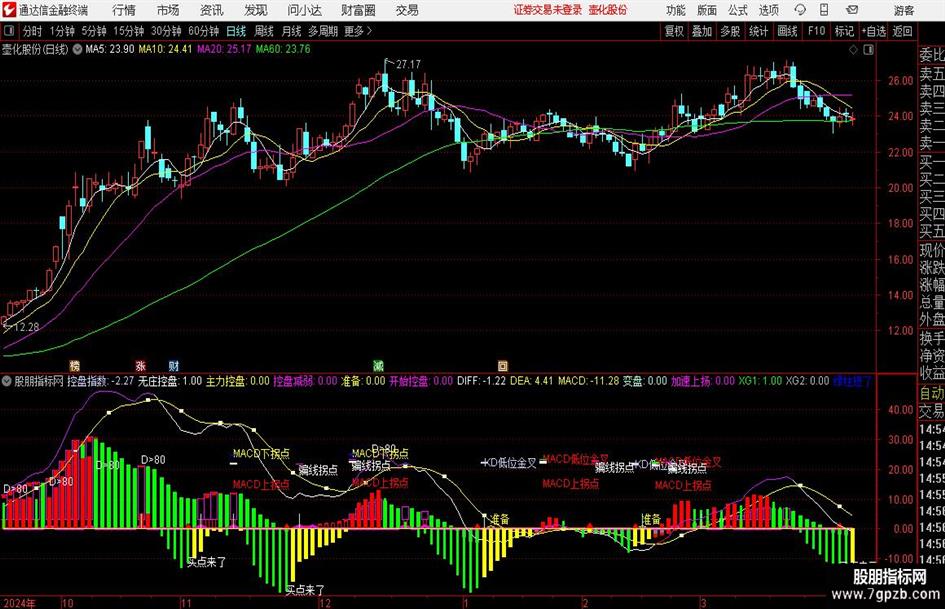Open the 功能 menu
The image size is (945, 609).
pos(676,10)
